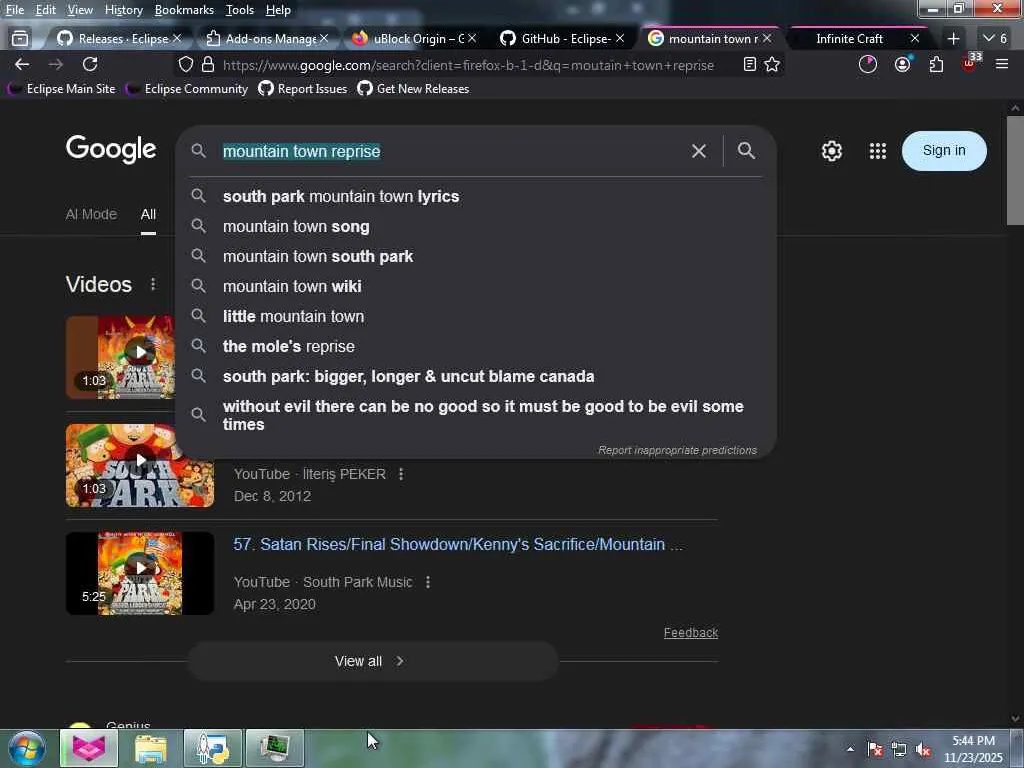Image resolution: width=1024 pixels, height=768 pixels.
Task: Open the Videos section options dots
Action: coord(153,284)
